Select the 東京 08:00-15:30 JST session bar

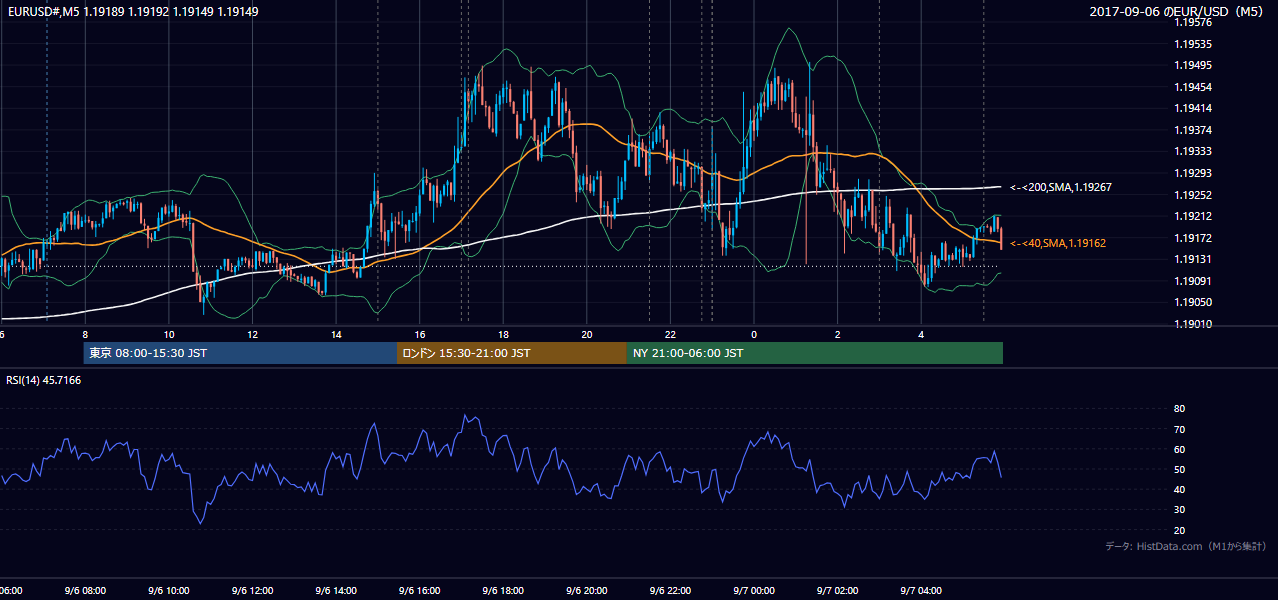(x=240, y=353)
